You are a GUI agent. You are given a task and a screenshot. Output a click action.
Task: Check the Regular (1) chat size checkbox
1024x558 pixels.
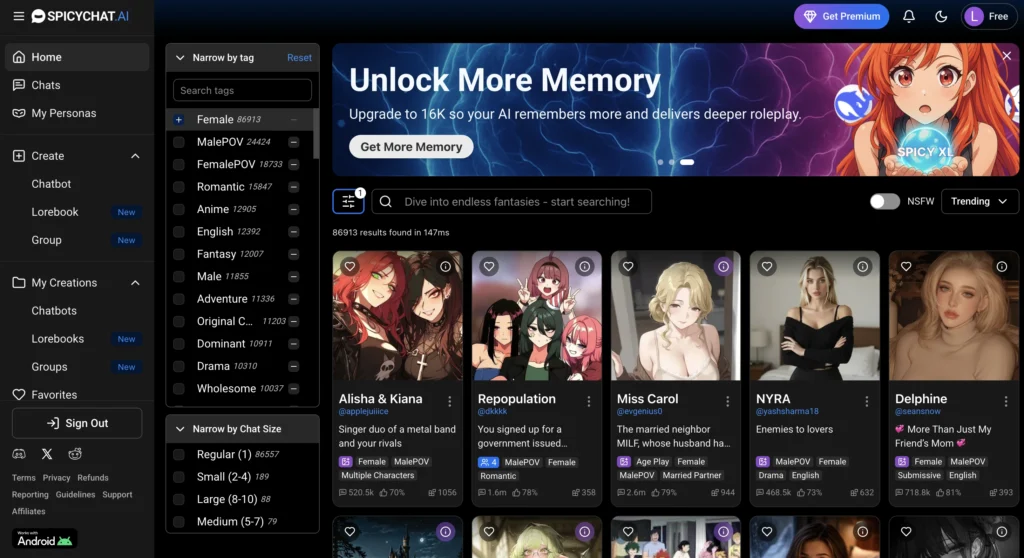(179, 454)
